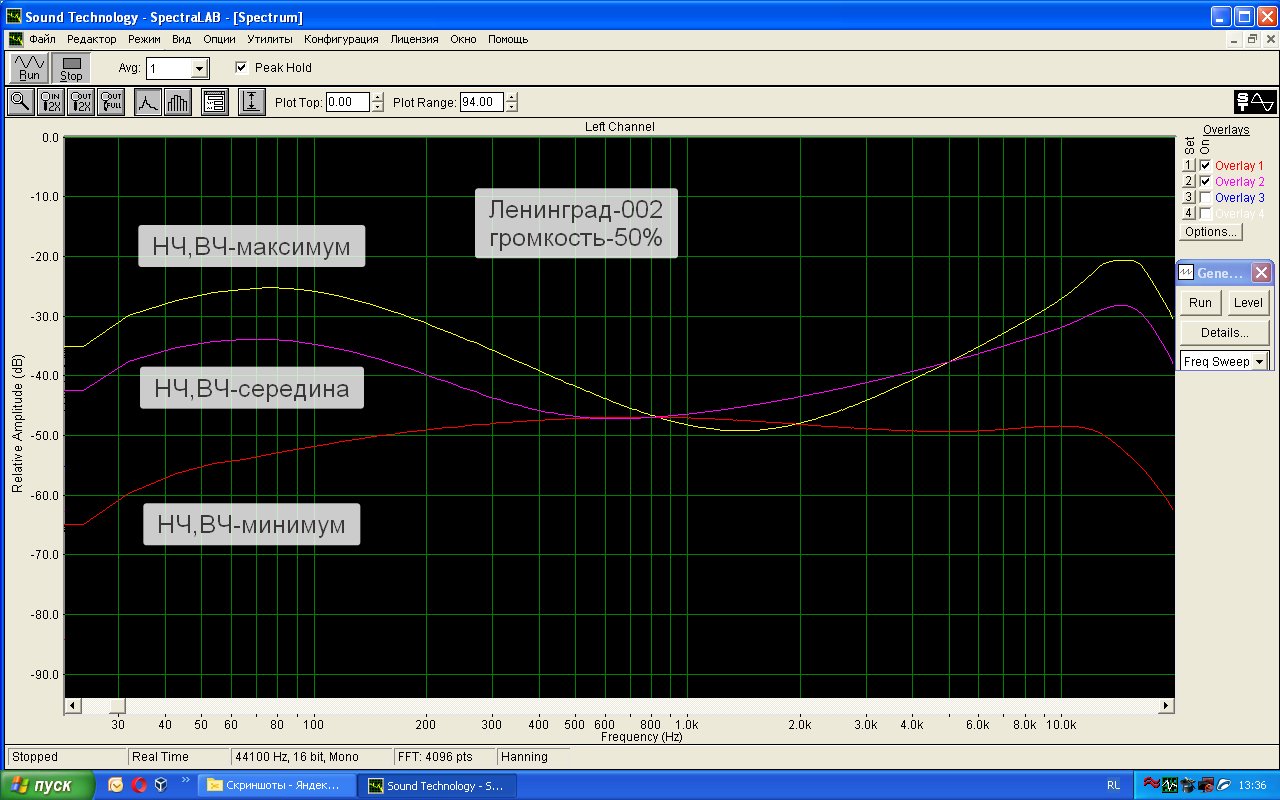This screenshot has height=800, width=1280.
Task: Toggle the Peak Hold checkbox
Action: (x=241, y=68)
